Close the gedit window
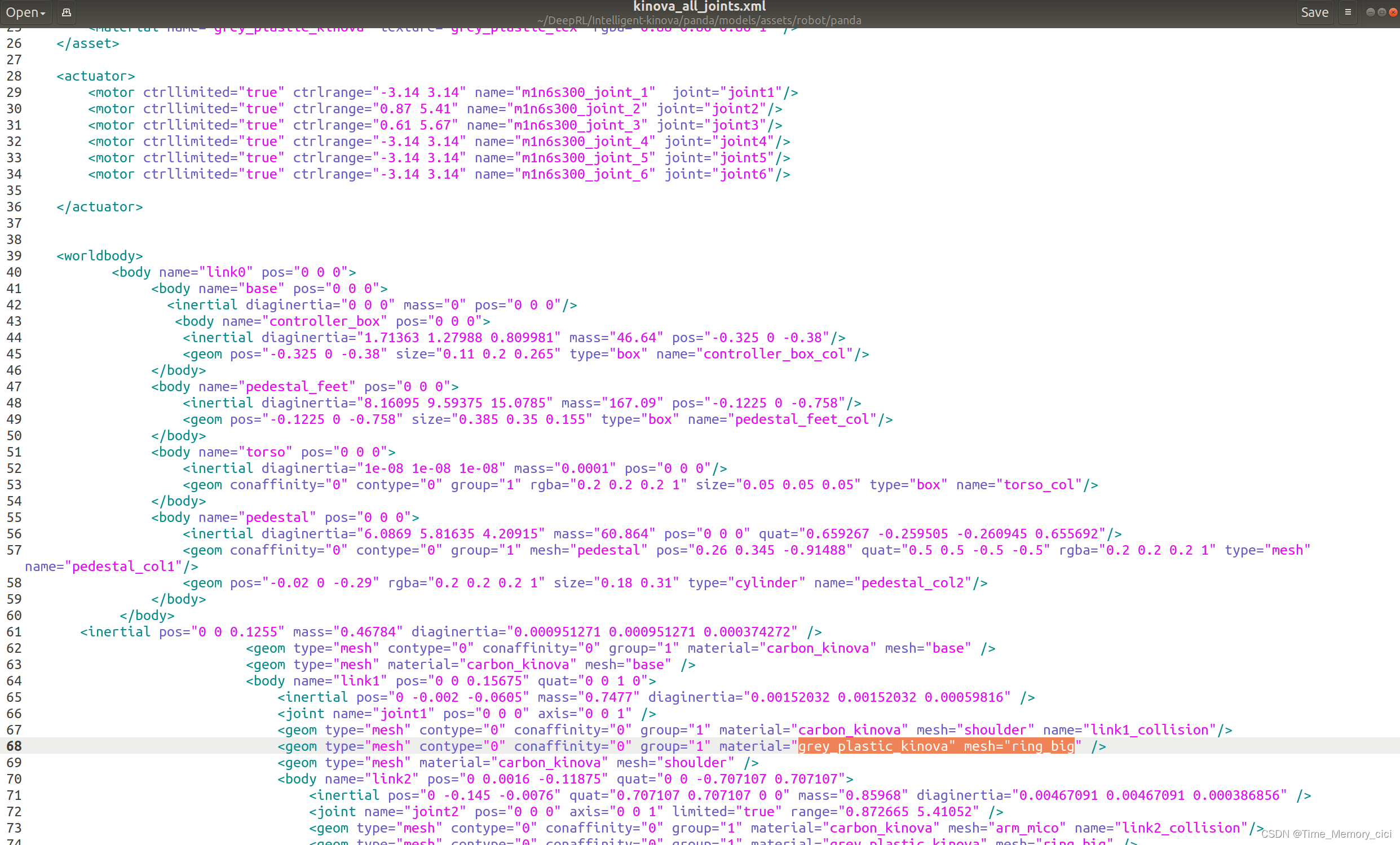This screenshot has width=1400, height=845. (1393, 12)
